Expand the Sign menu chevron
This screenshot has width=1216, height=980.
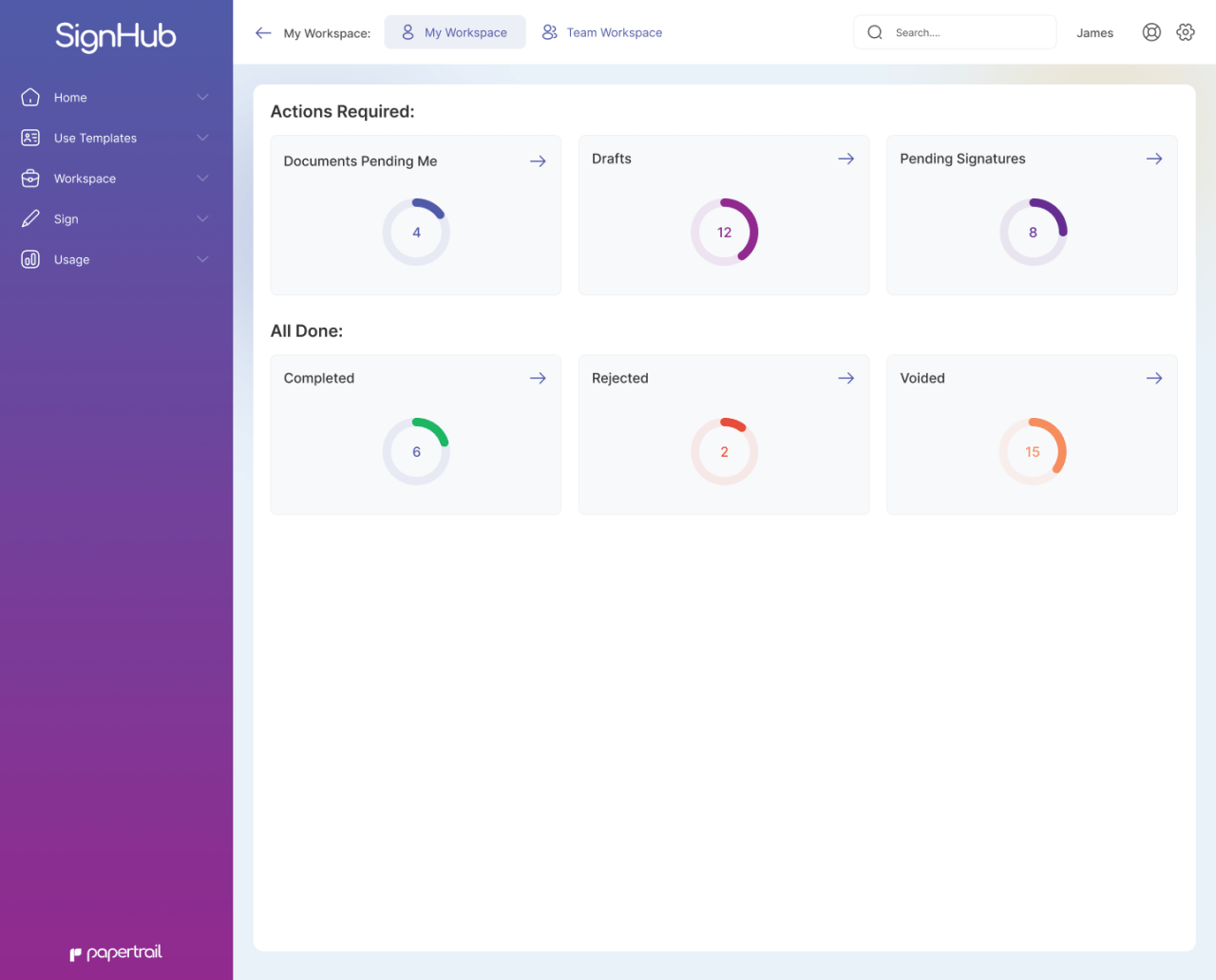pyautogui.click(x=202, y=218)
